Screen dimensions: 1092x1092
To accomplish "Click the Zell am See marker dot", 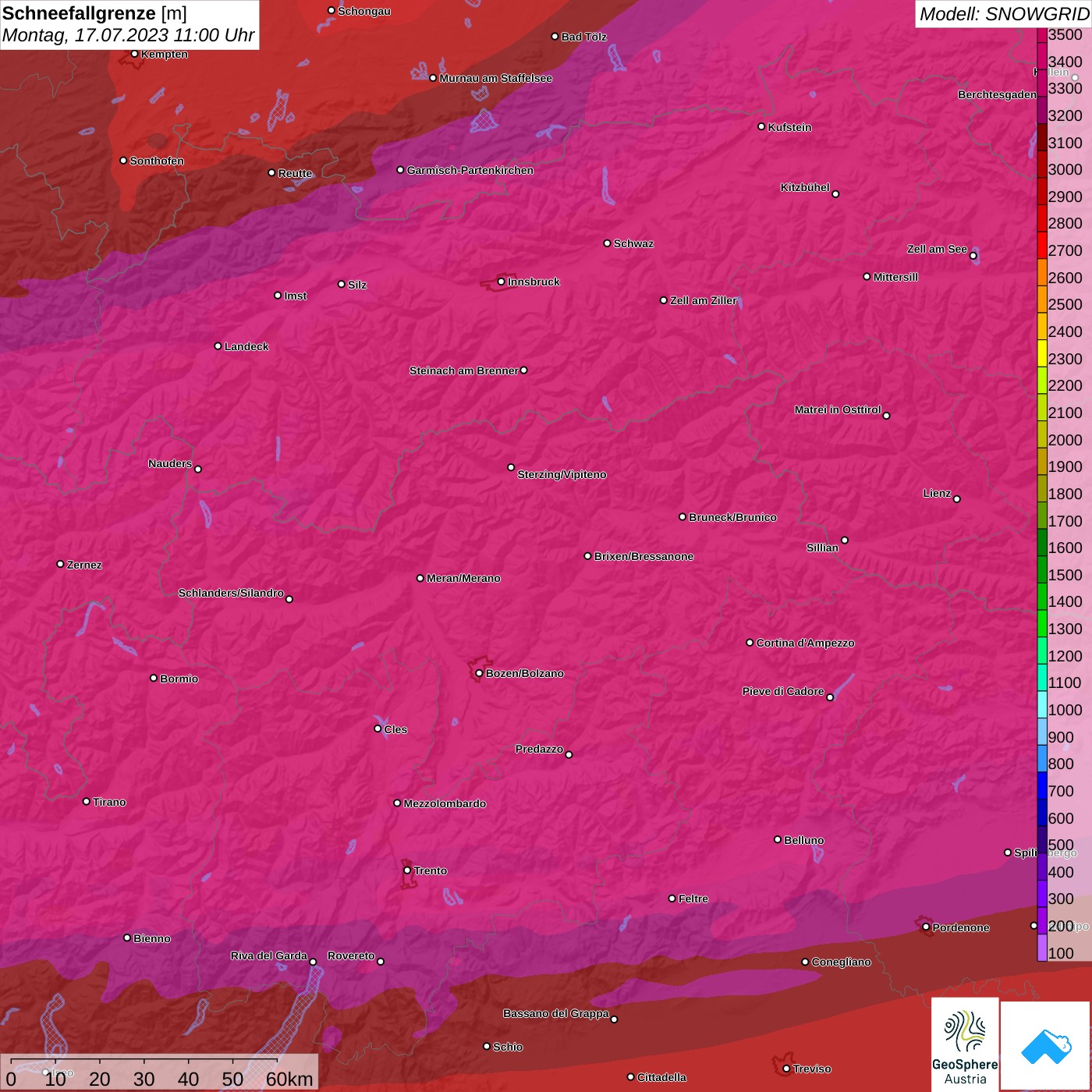I will 973,256.
